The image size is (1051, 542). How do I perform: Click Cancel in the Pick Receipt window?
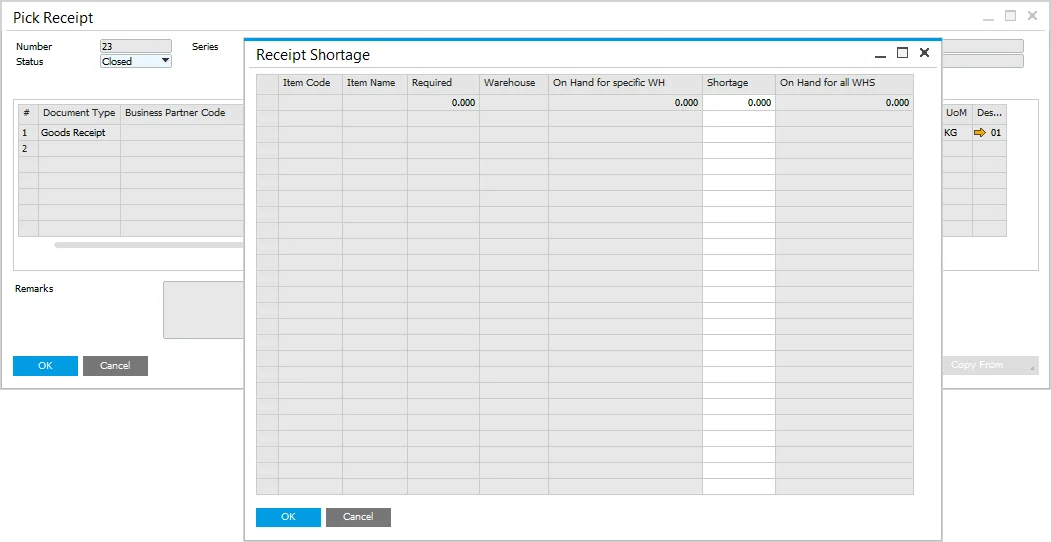115,366
